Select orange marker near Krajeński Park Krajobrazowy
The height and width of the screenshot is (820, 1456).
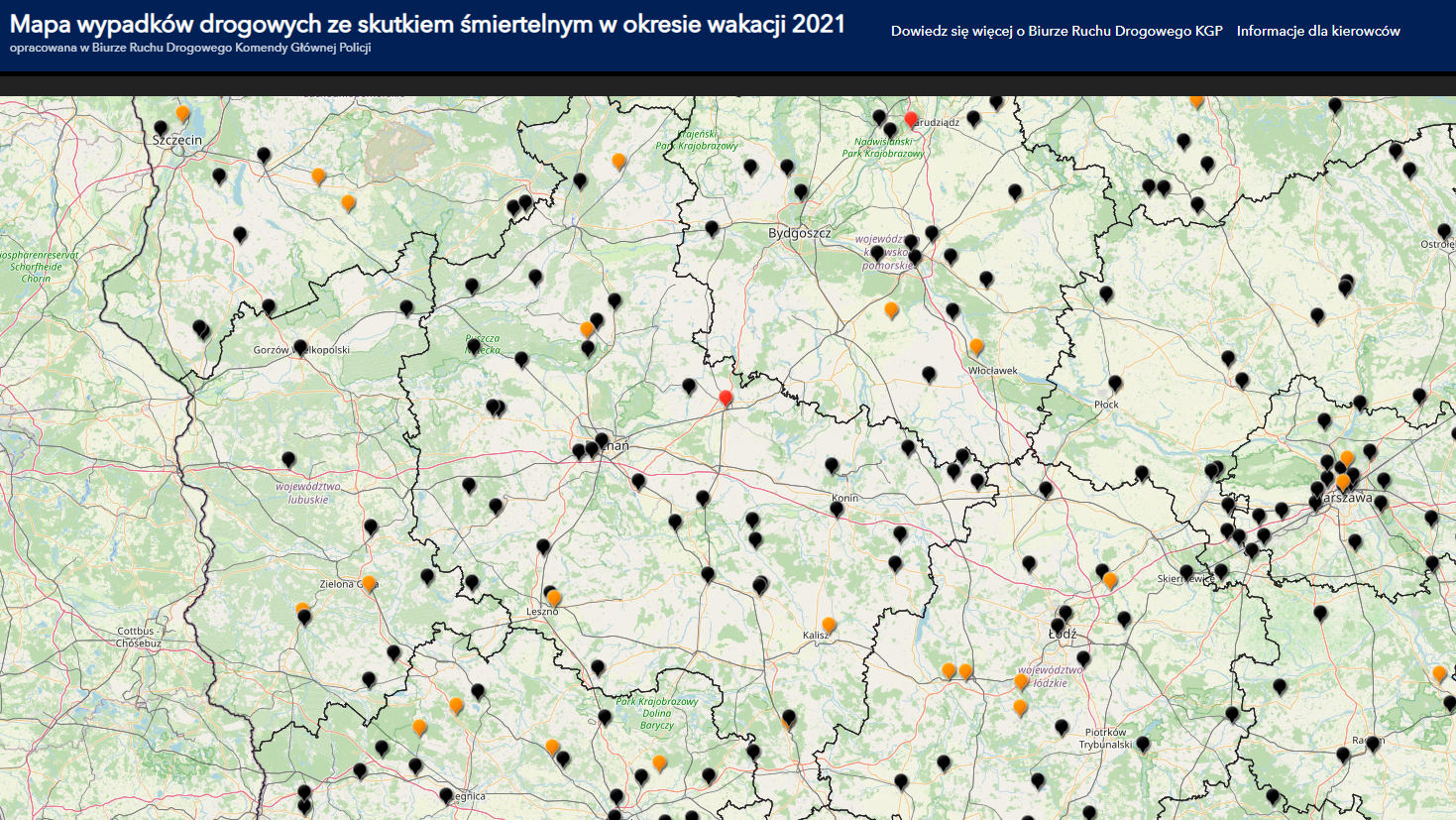(618, 161)
